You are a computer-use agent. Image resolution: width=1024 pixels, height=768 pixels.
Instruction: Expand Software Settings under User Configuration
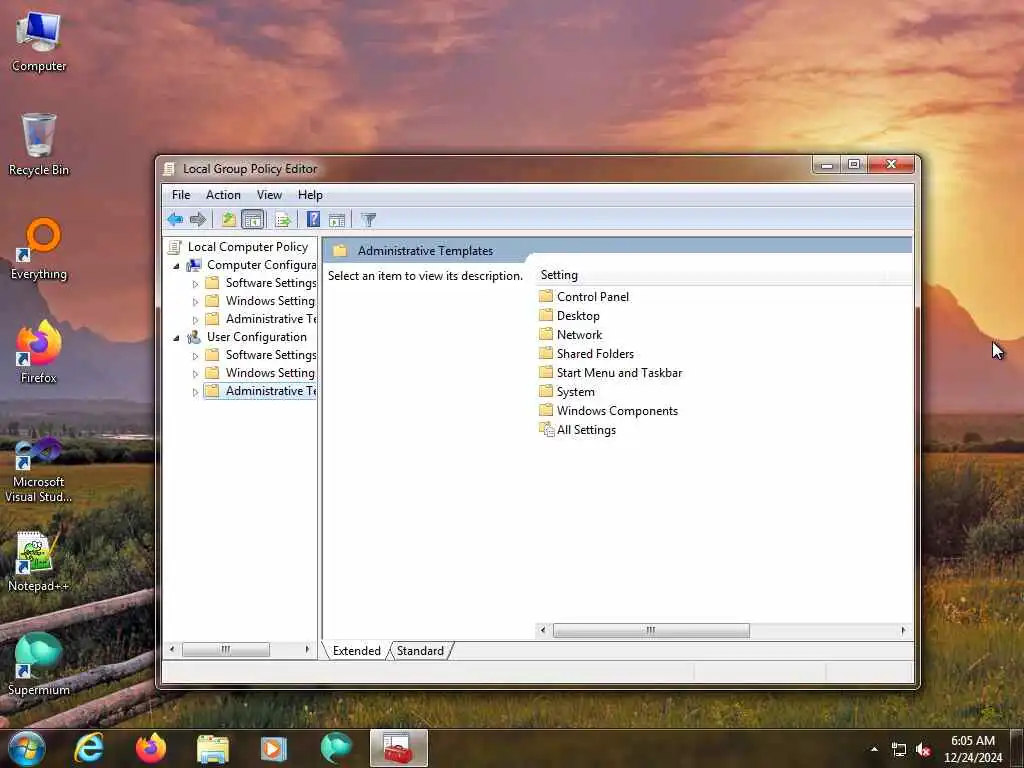[x=195, y=356]
